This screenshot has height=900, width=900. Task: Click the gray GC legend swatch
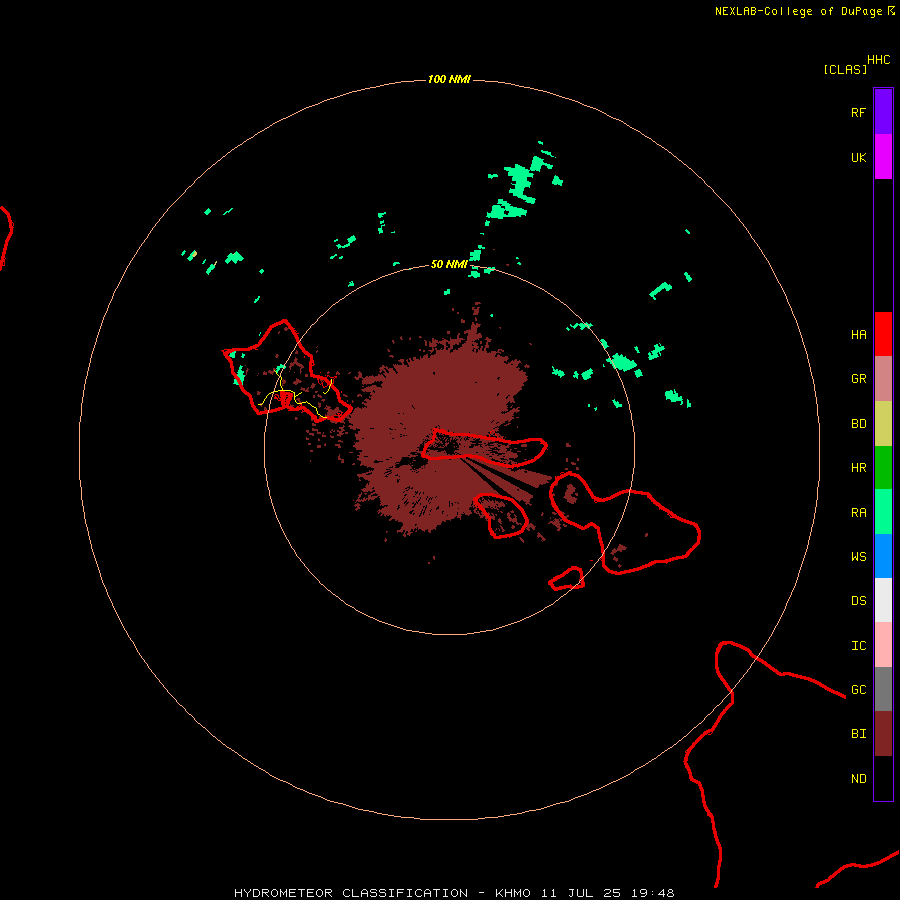pos(883,689)
